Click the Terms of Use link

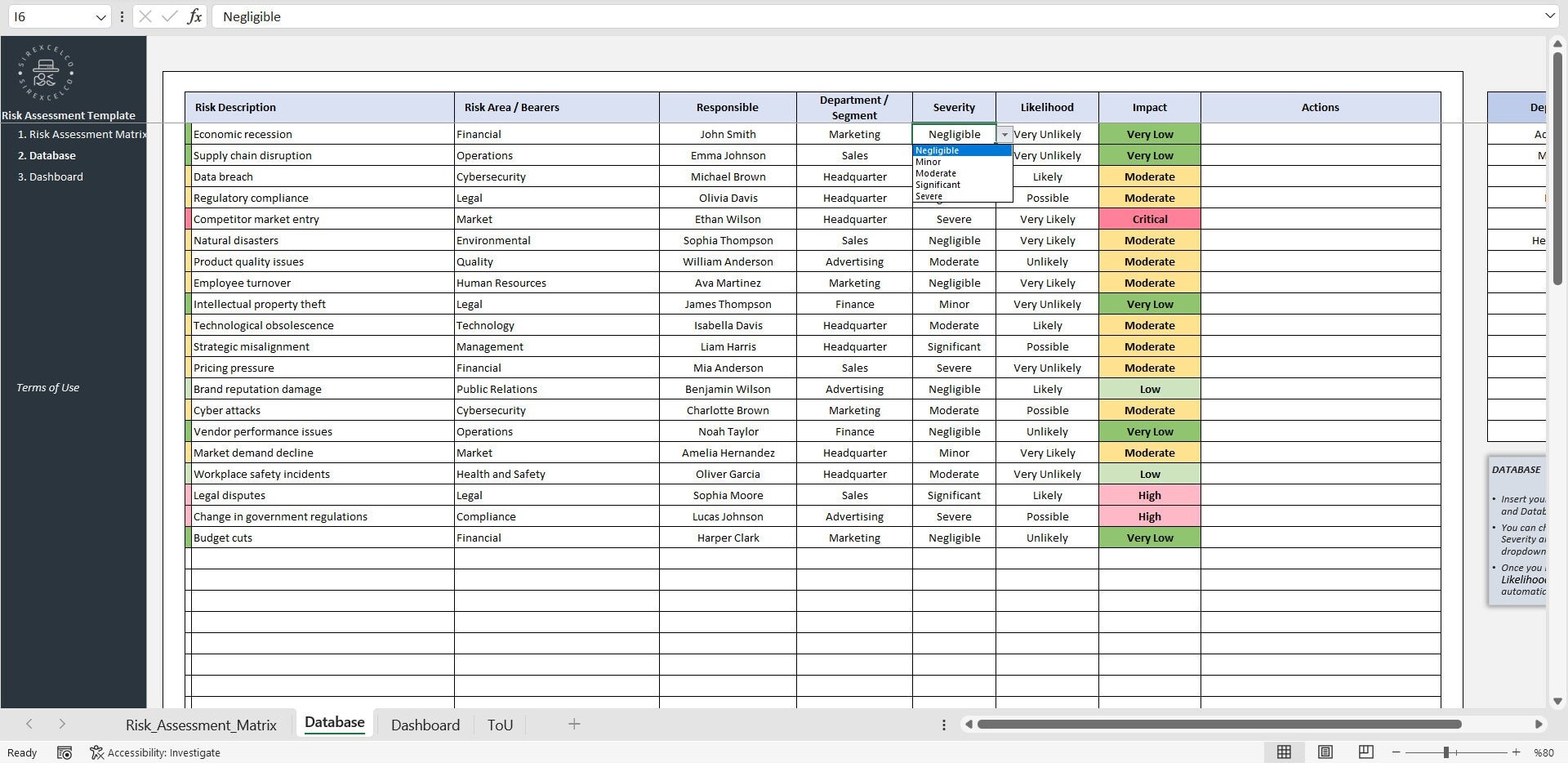(x=47, y=387)
